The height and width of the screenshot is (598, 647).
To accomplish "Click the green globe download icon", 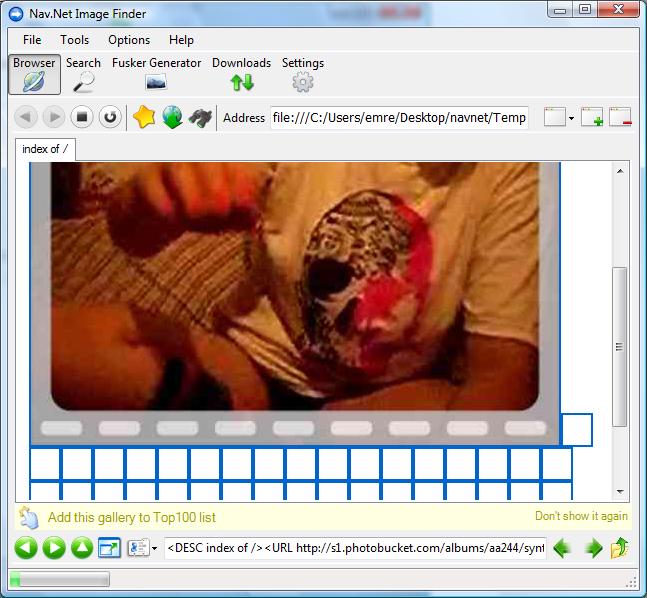I will (x=172, y=118).
